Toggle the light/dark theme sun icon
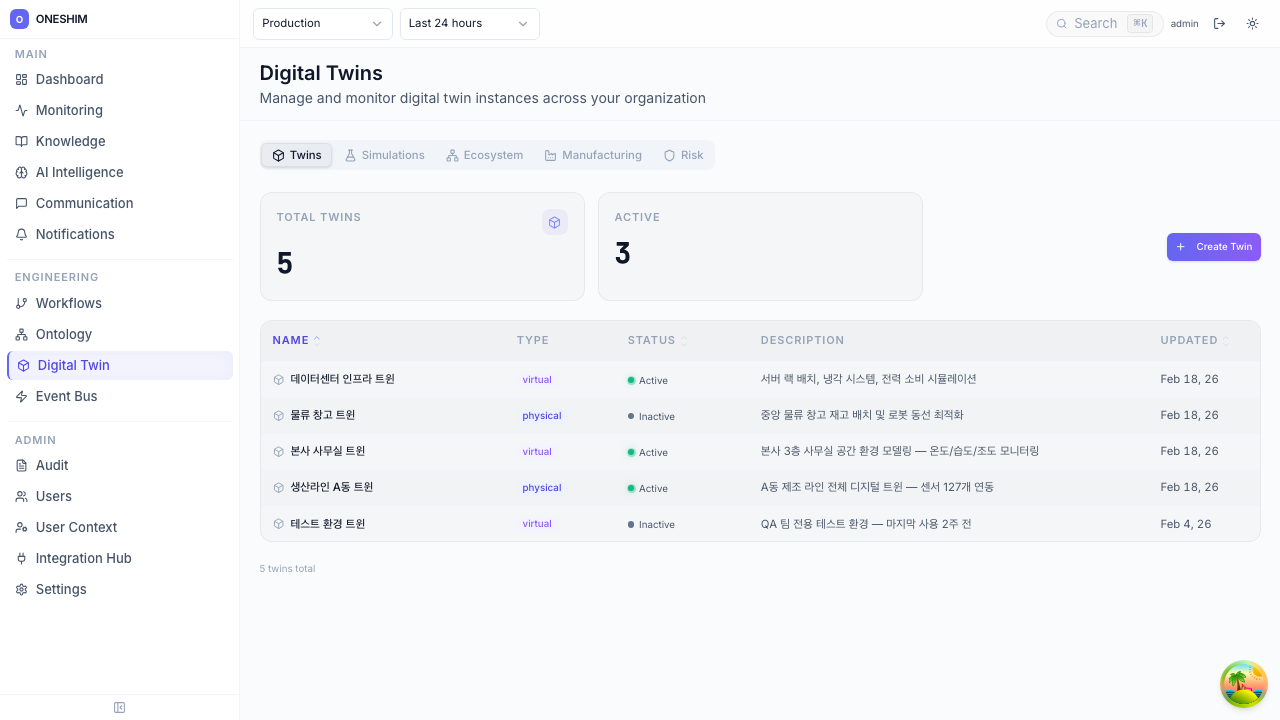The image size is (1280, 720). click(x=1252, y=23)
